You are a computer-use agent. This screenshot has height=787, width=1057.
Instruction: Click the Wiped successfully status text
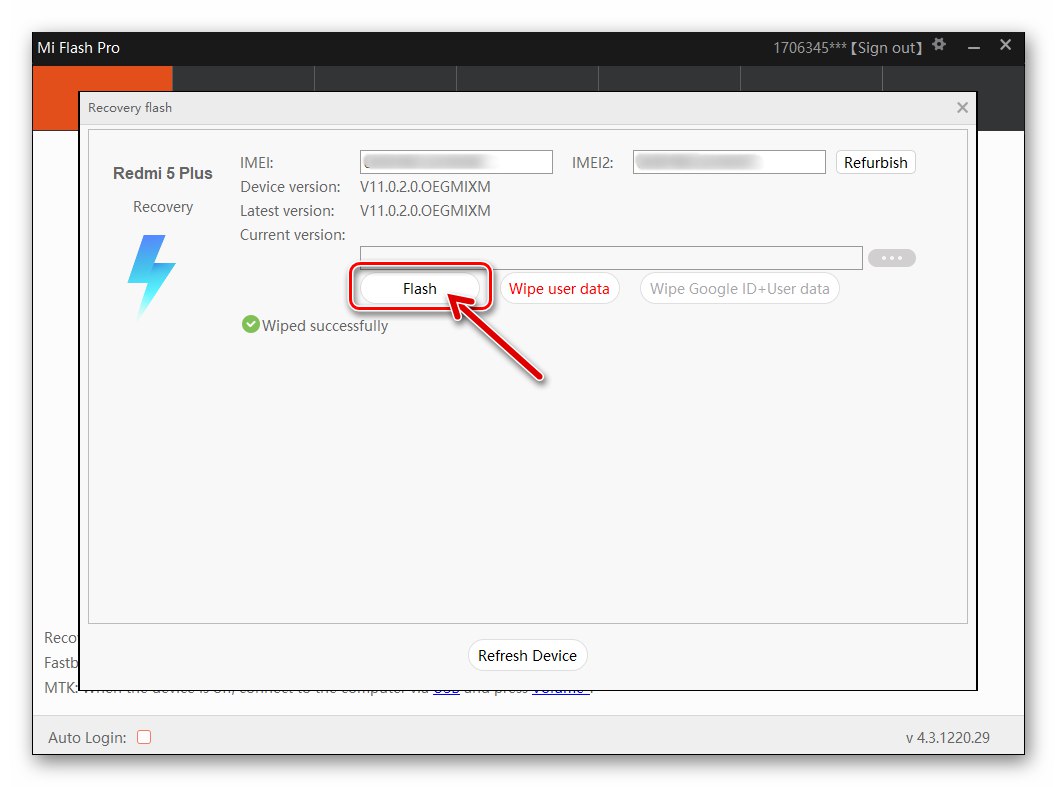point(325,326)
